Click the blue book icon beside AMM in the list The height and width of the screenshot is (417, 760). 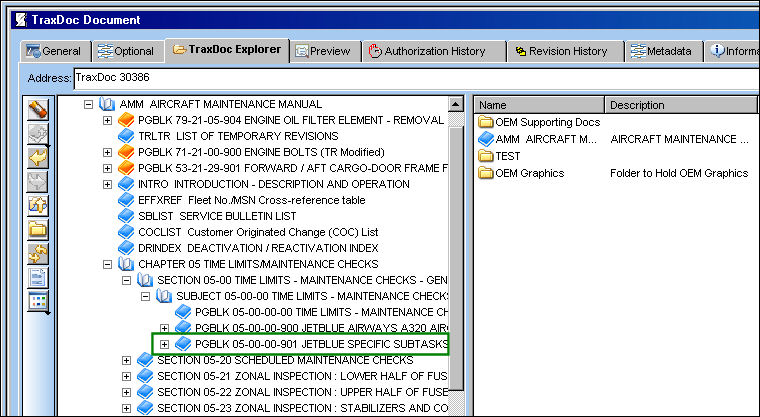(486, 139)
